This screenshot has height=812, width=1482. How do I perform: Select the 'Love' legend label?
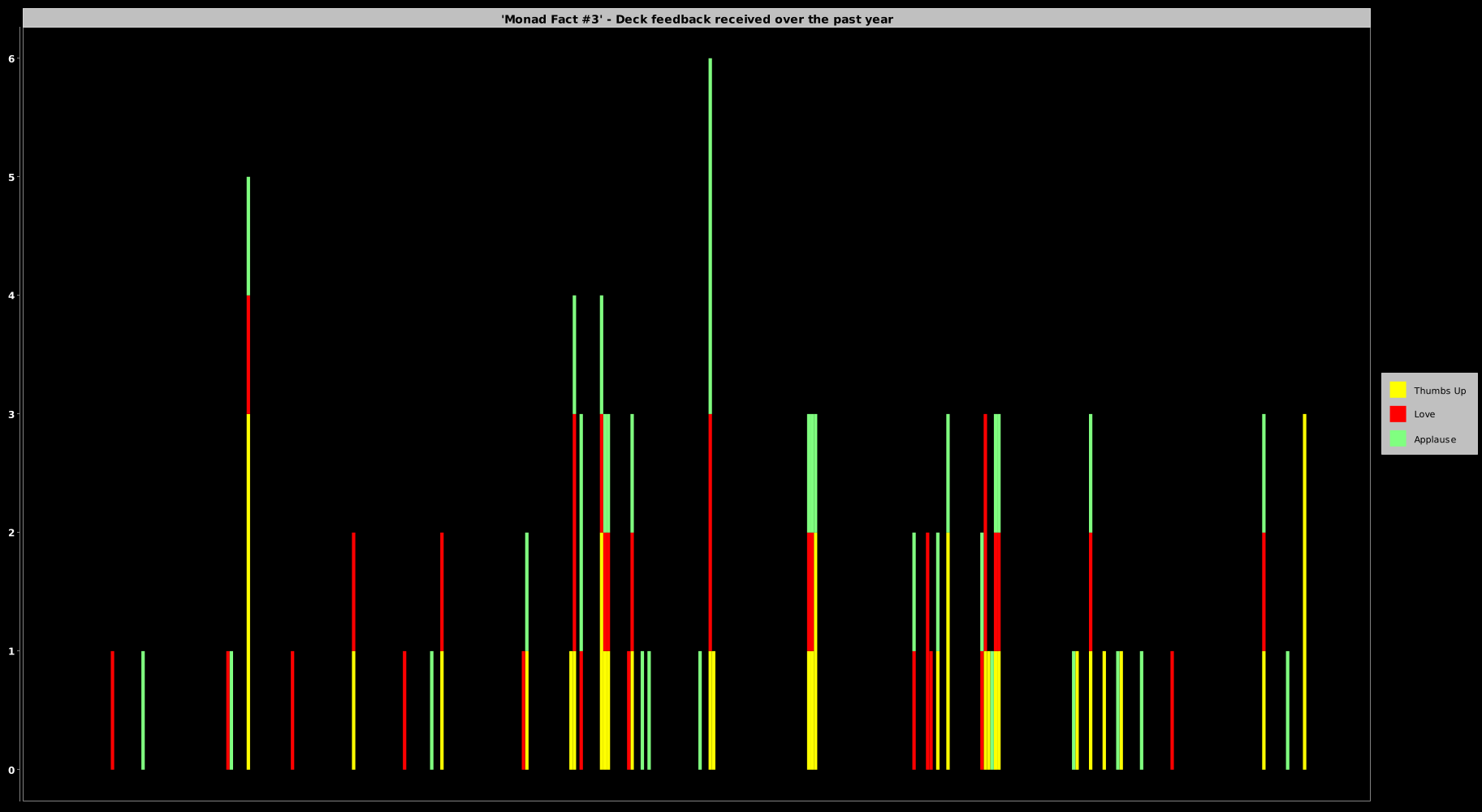click(x=1424, y=414)
